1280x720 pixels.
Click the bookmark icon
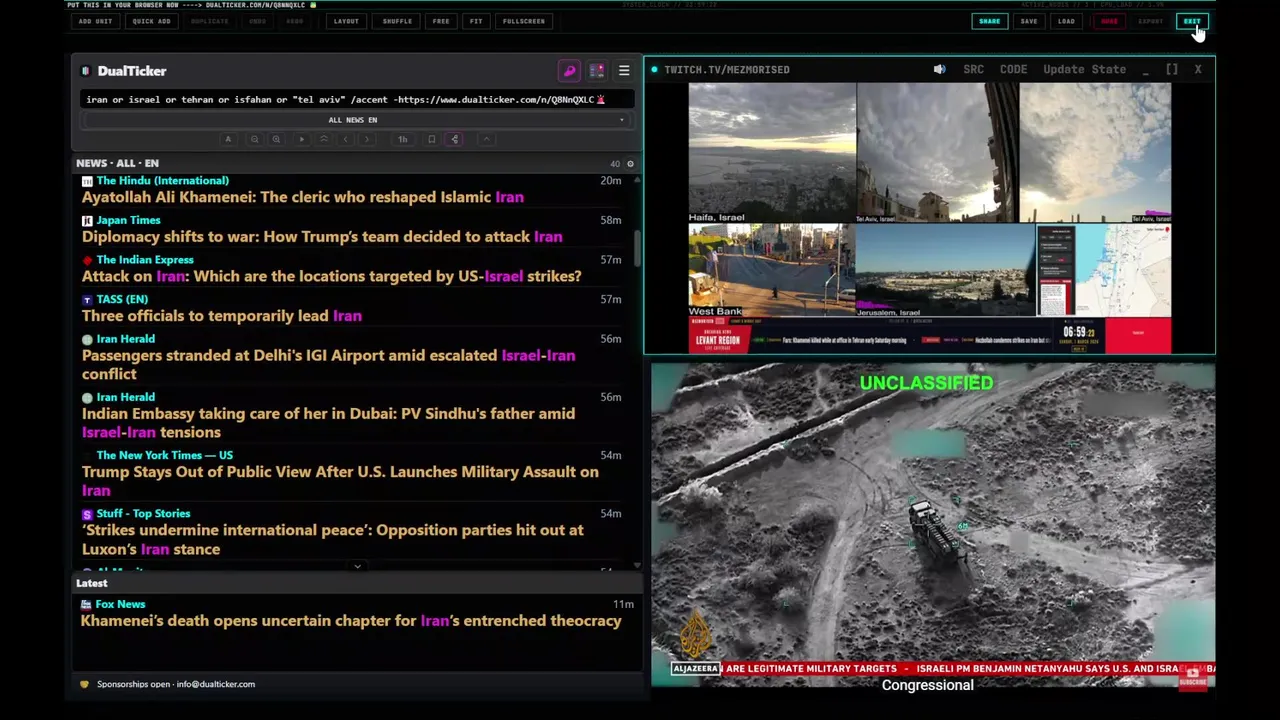click(x=431, y=139)
